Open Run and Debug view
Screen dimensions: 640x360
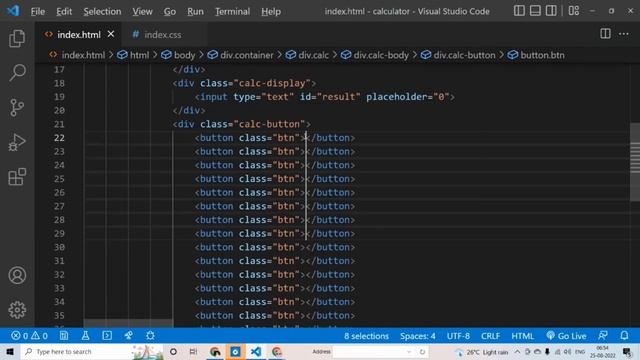[17, 142]
